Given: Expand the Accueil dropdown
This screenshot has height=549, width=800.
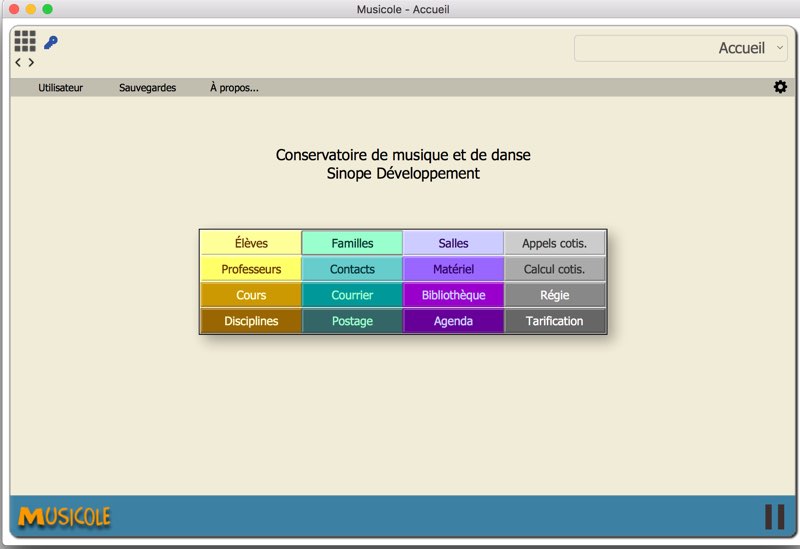Looking at the screenshot, I should [681, 48].
